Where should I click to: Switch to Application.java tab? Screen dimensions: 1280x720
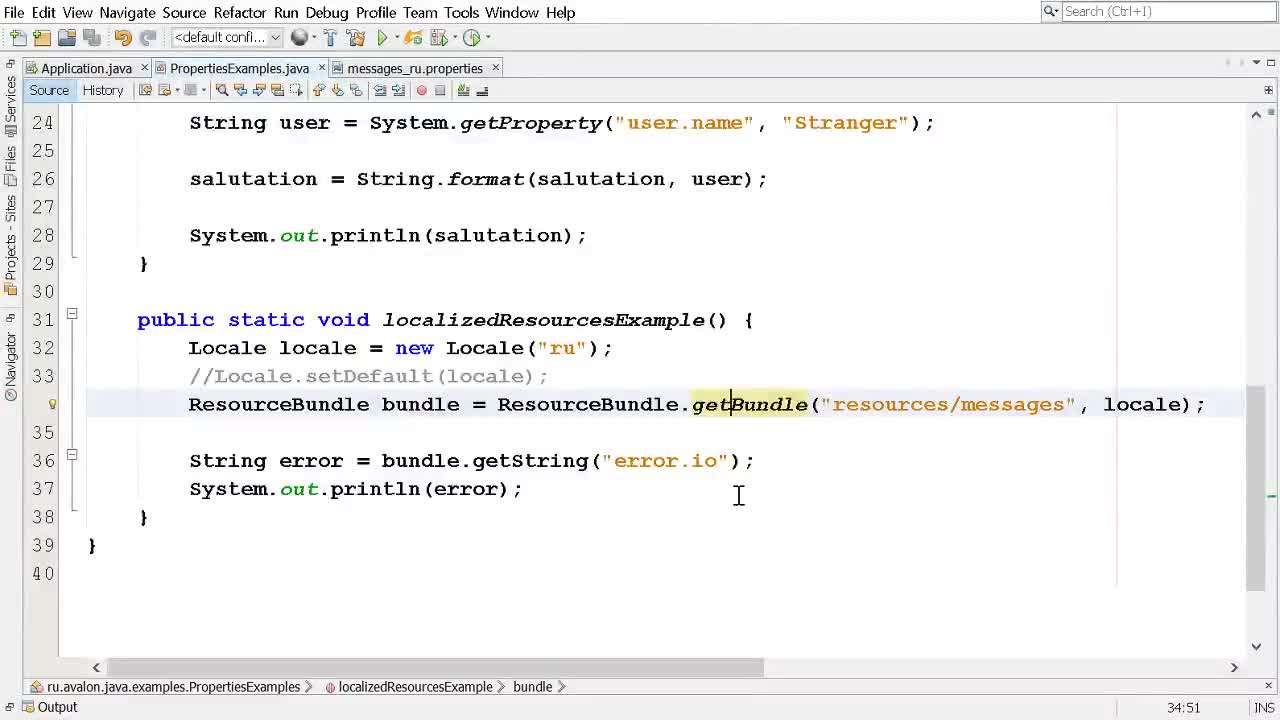point(86,68)
